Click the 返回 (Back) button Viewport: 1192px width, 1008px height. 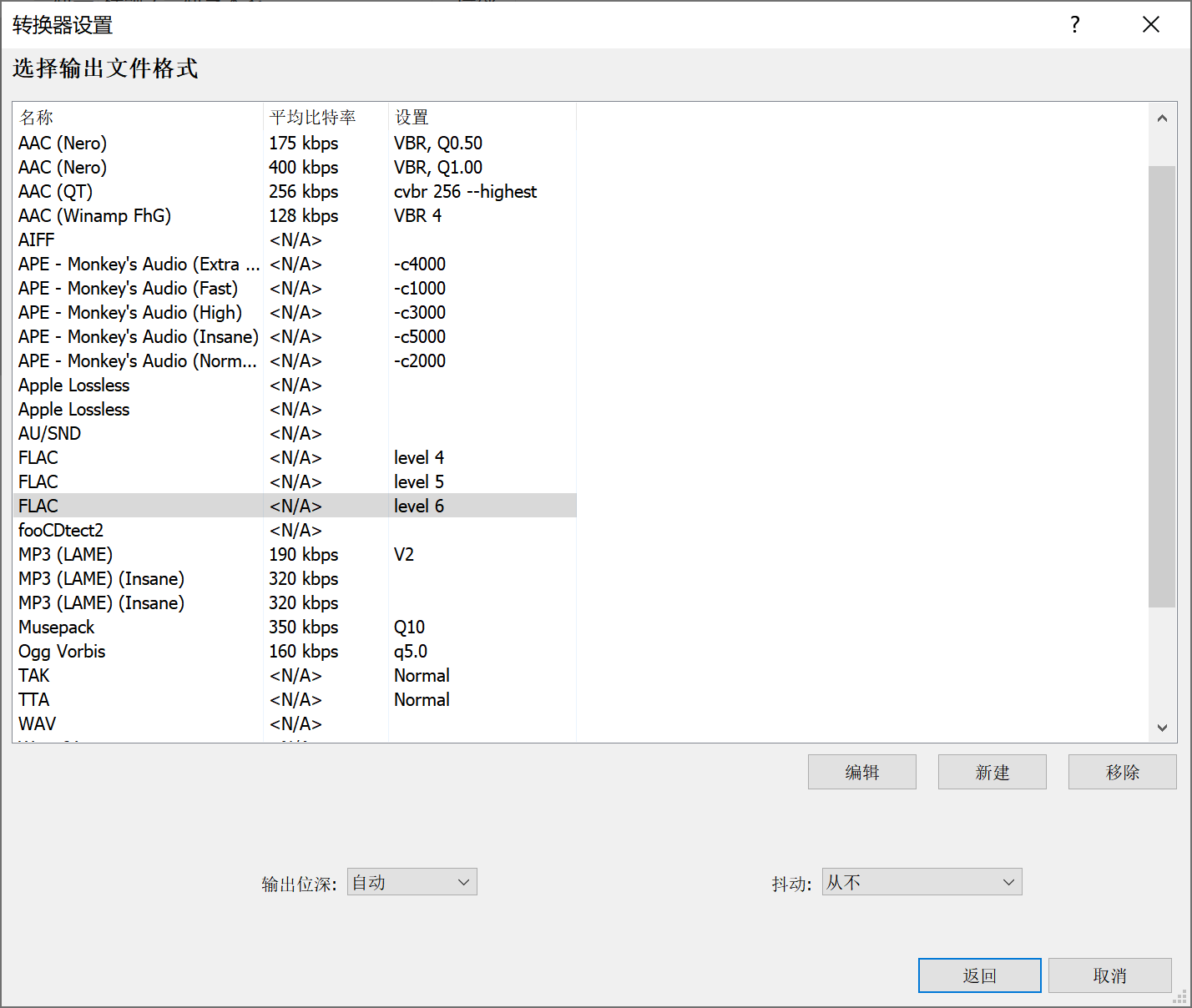(x=980, y=975)
